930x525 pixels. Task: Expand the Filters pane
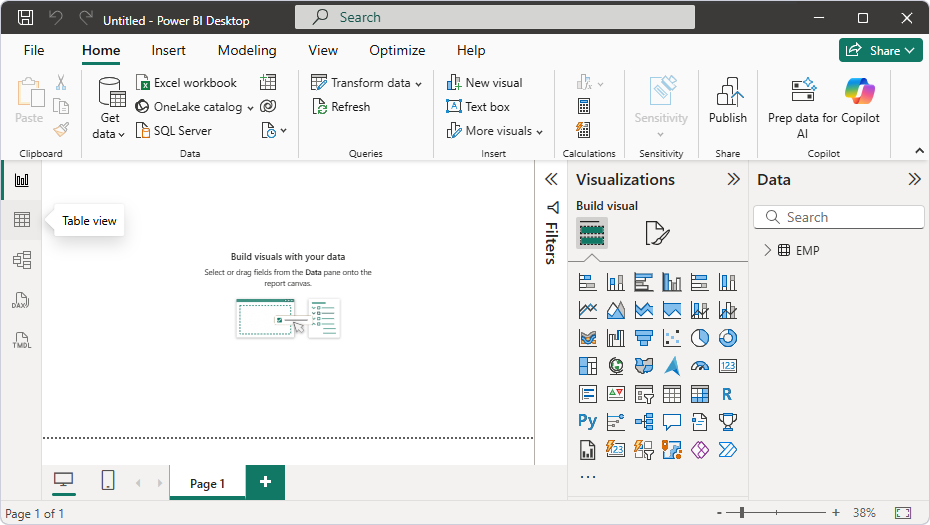click(x=550, y=179)
